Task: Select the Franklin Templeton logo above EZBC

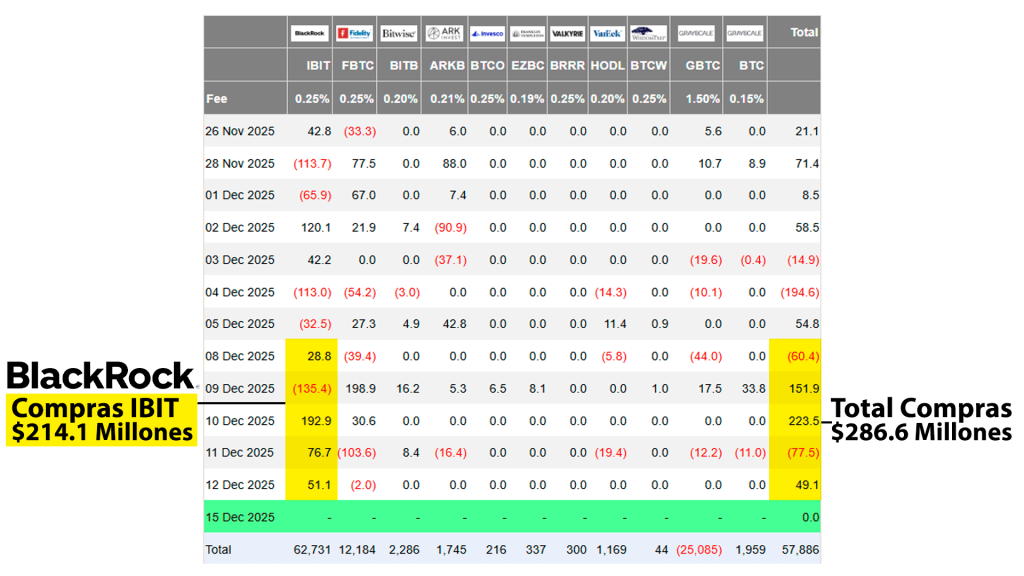Action: coord(527,33)
